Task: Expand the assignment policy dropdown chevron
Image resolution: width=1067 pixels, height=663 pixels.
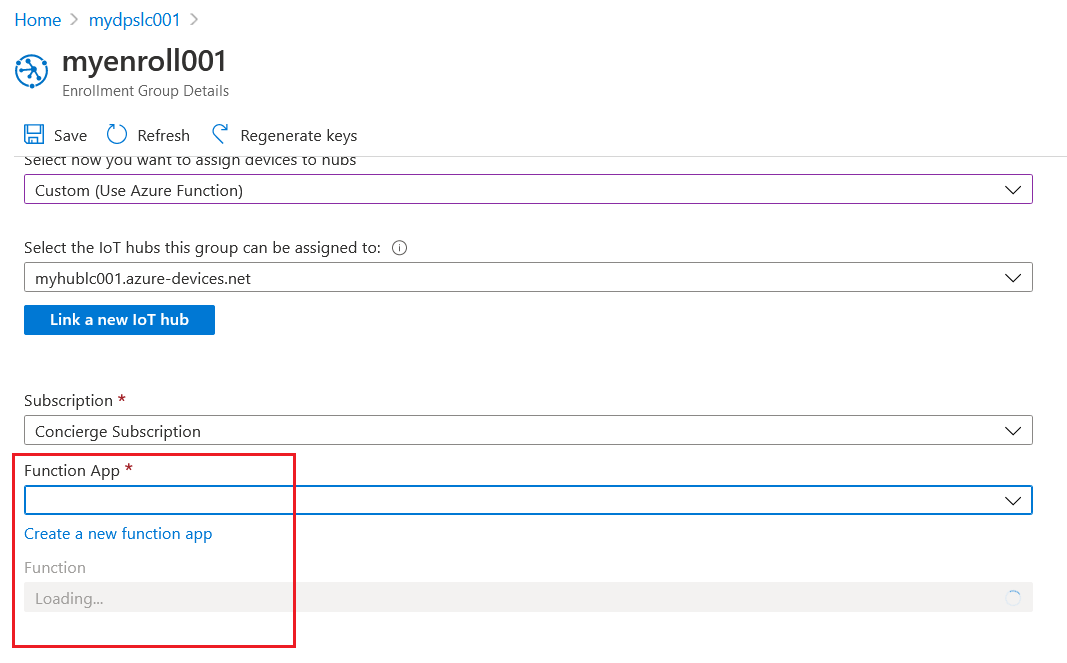Action: 1013,190
